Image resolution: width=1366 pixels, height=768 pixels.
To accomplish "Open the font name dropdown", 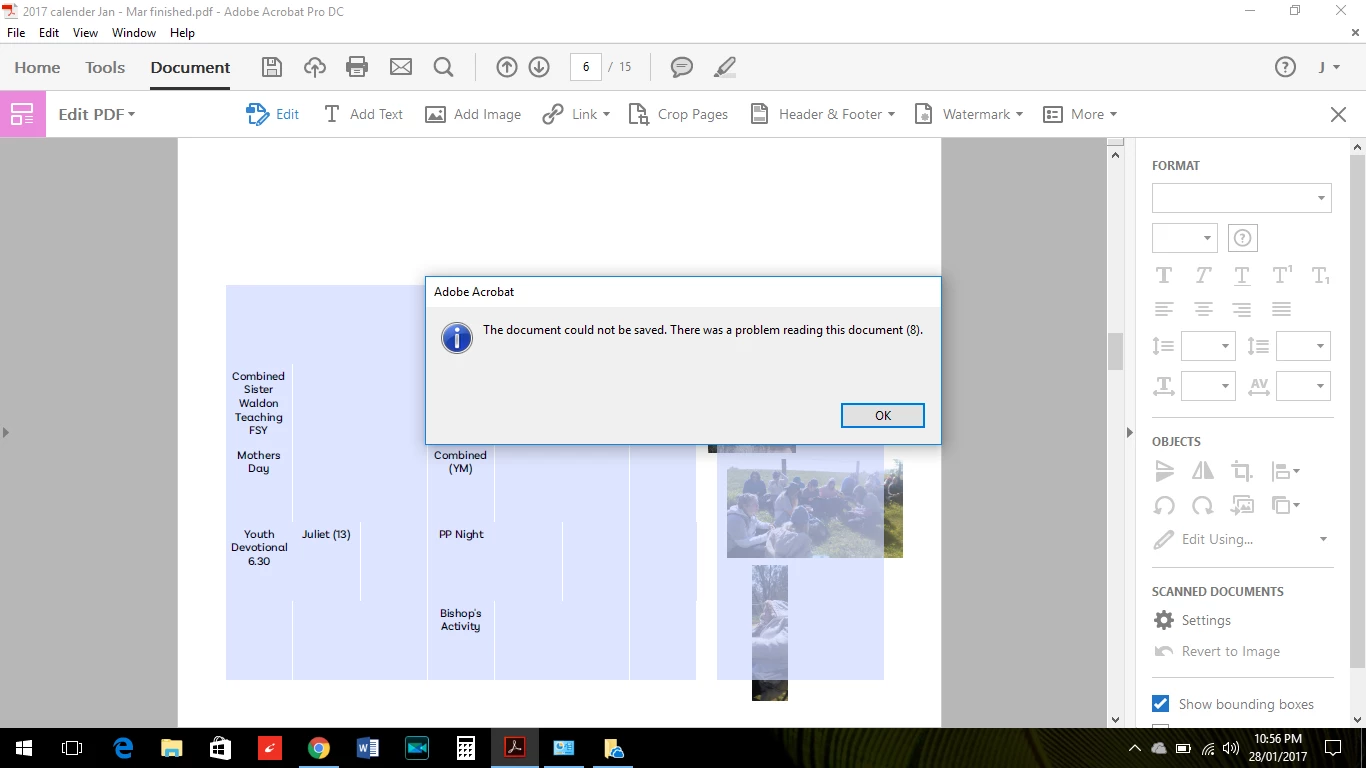I will pos(1241,198).
